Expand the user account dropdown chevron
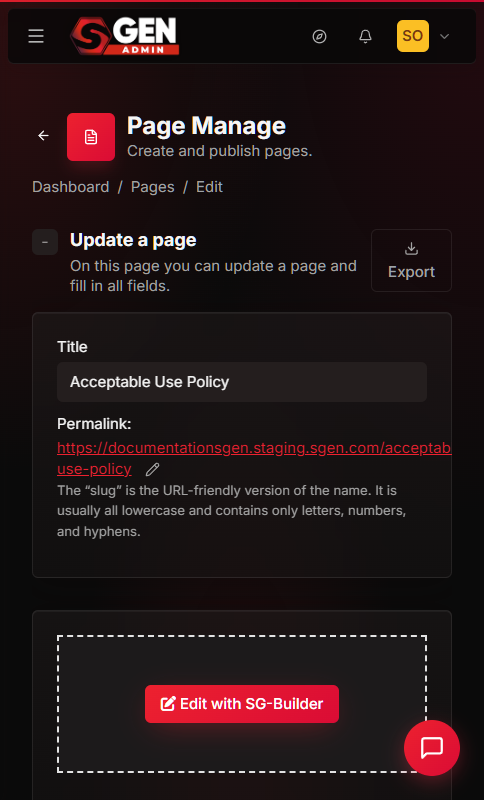 click(x=444, y=36)
